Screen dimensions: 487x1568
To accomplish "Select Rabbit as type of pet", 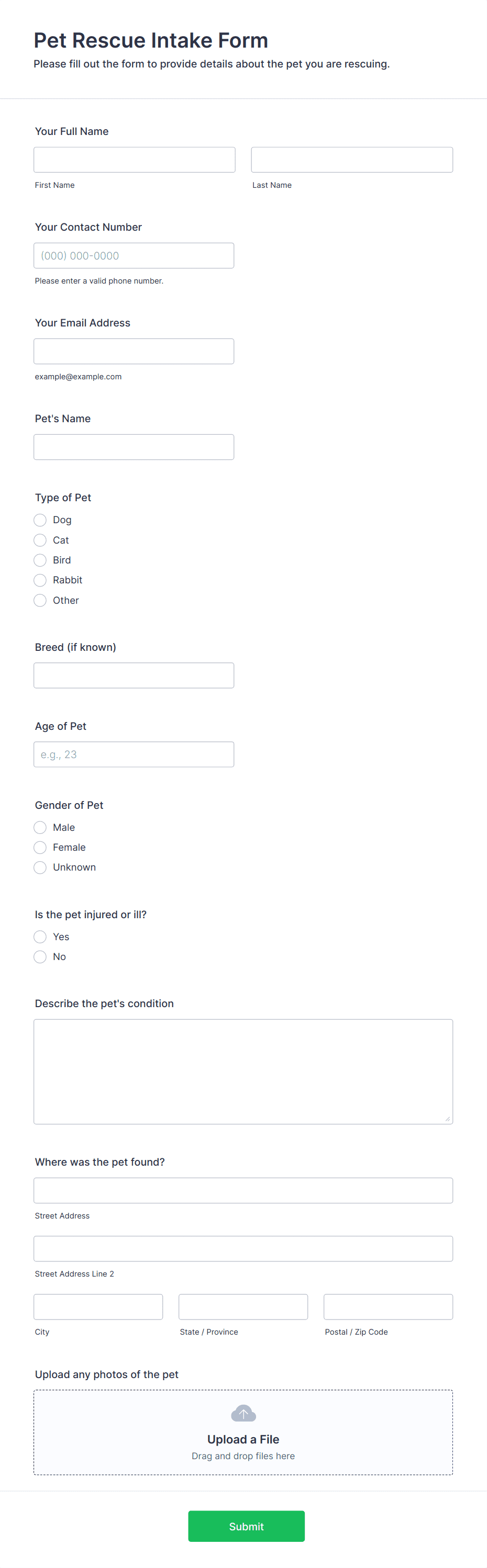I will [40, 580].
